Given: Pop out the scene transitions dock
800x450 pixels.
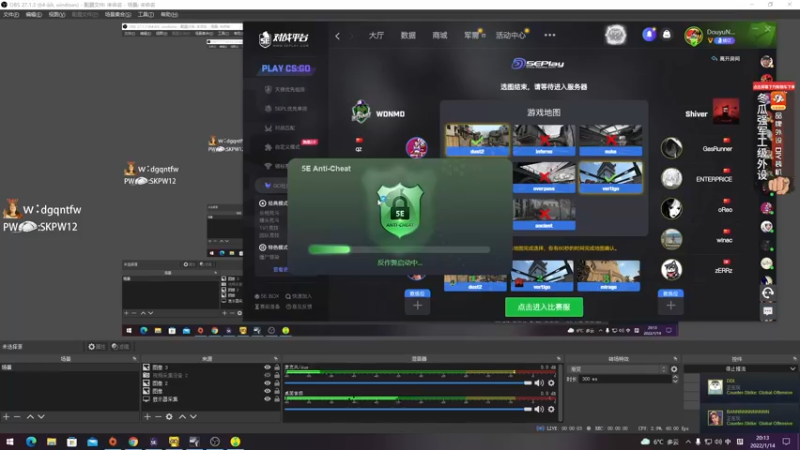Looking at the screenshot, I should pos(676,359).
